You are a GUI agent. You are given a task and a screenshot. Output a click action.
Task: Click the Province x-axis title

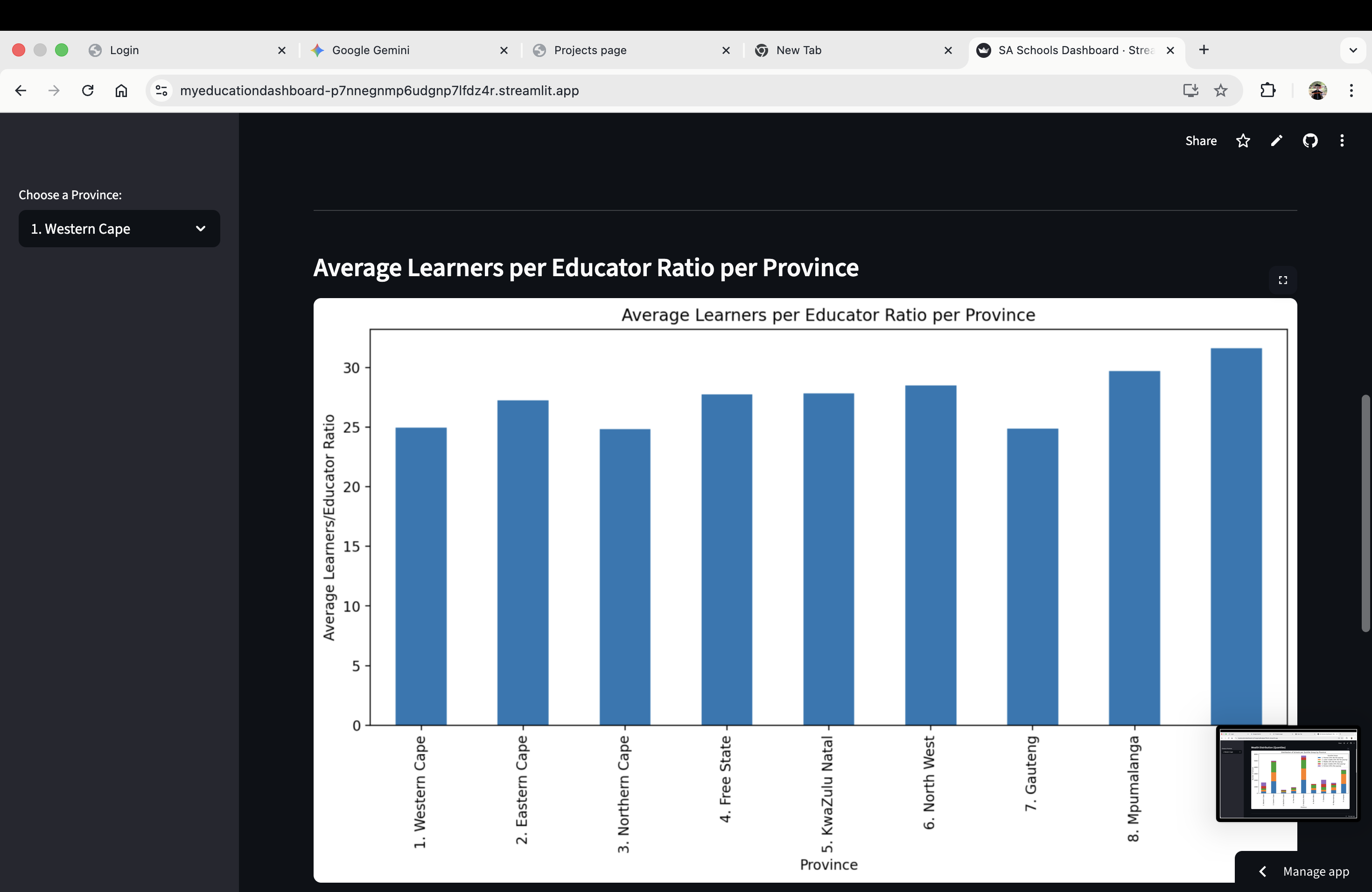[x=829, y=864]
